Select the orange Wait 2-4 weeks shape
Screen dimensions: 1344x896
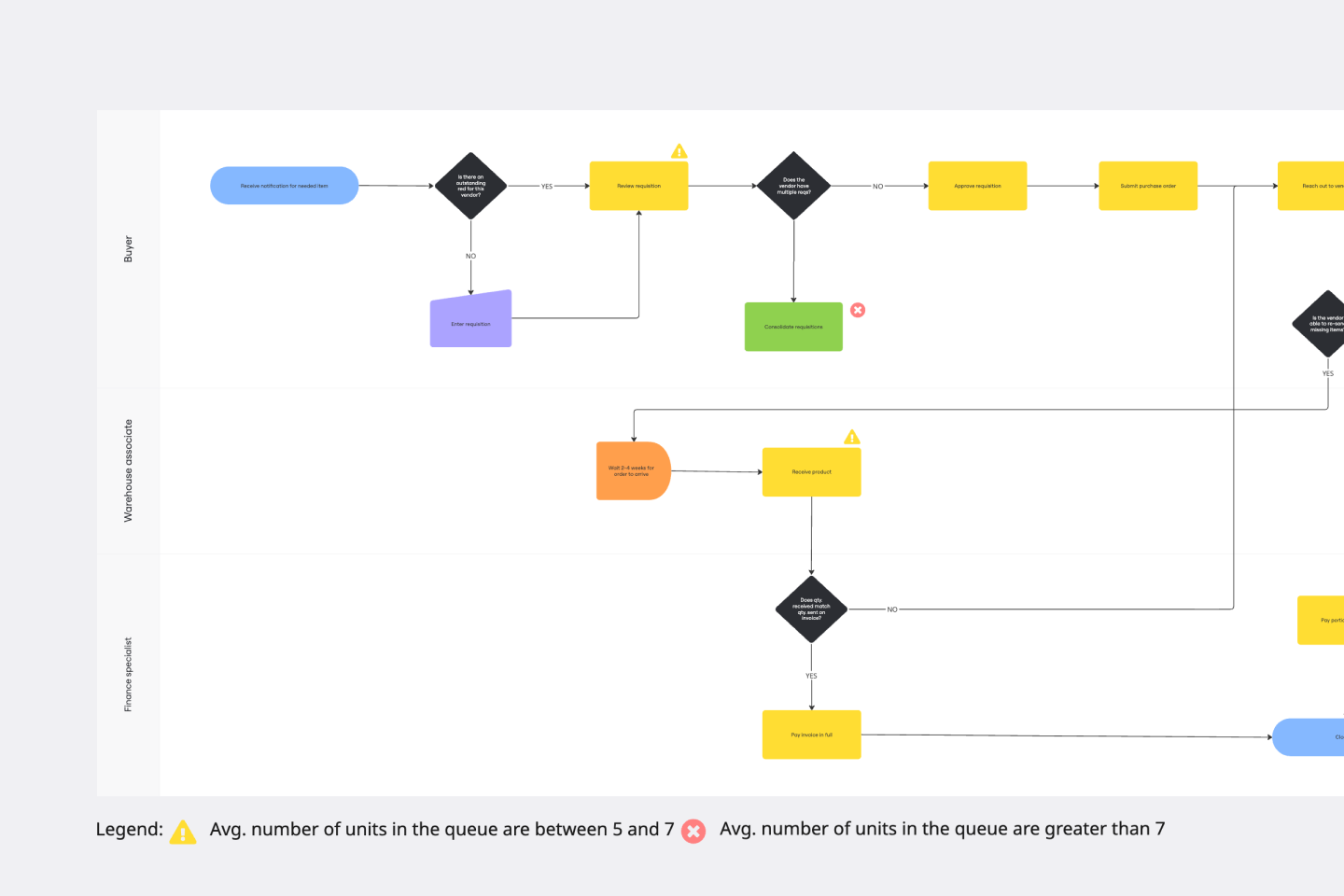point(633,470)
